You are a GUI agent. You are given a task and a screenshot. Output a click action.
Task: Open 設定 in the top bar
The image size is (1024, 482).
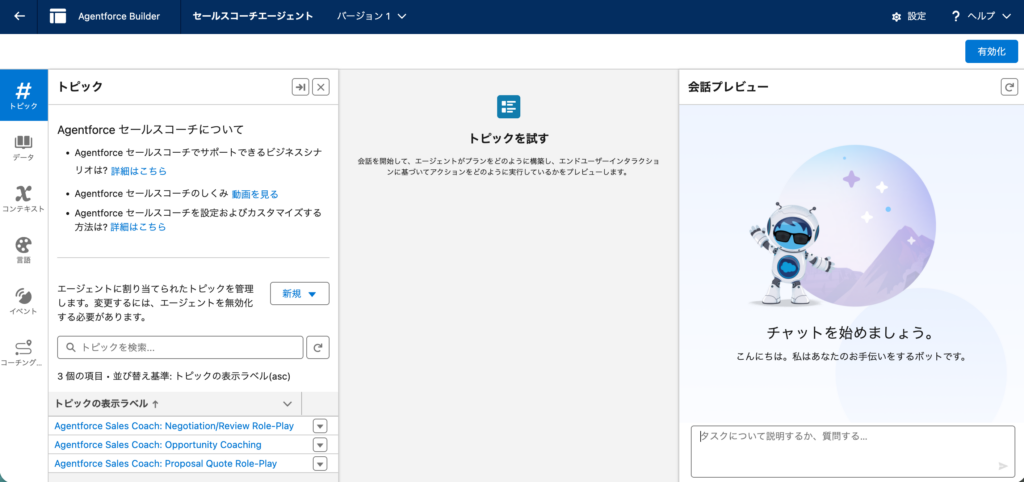908,17
